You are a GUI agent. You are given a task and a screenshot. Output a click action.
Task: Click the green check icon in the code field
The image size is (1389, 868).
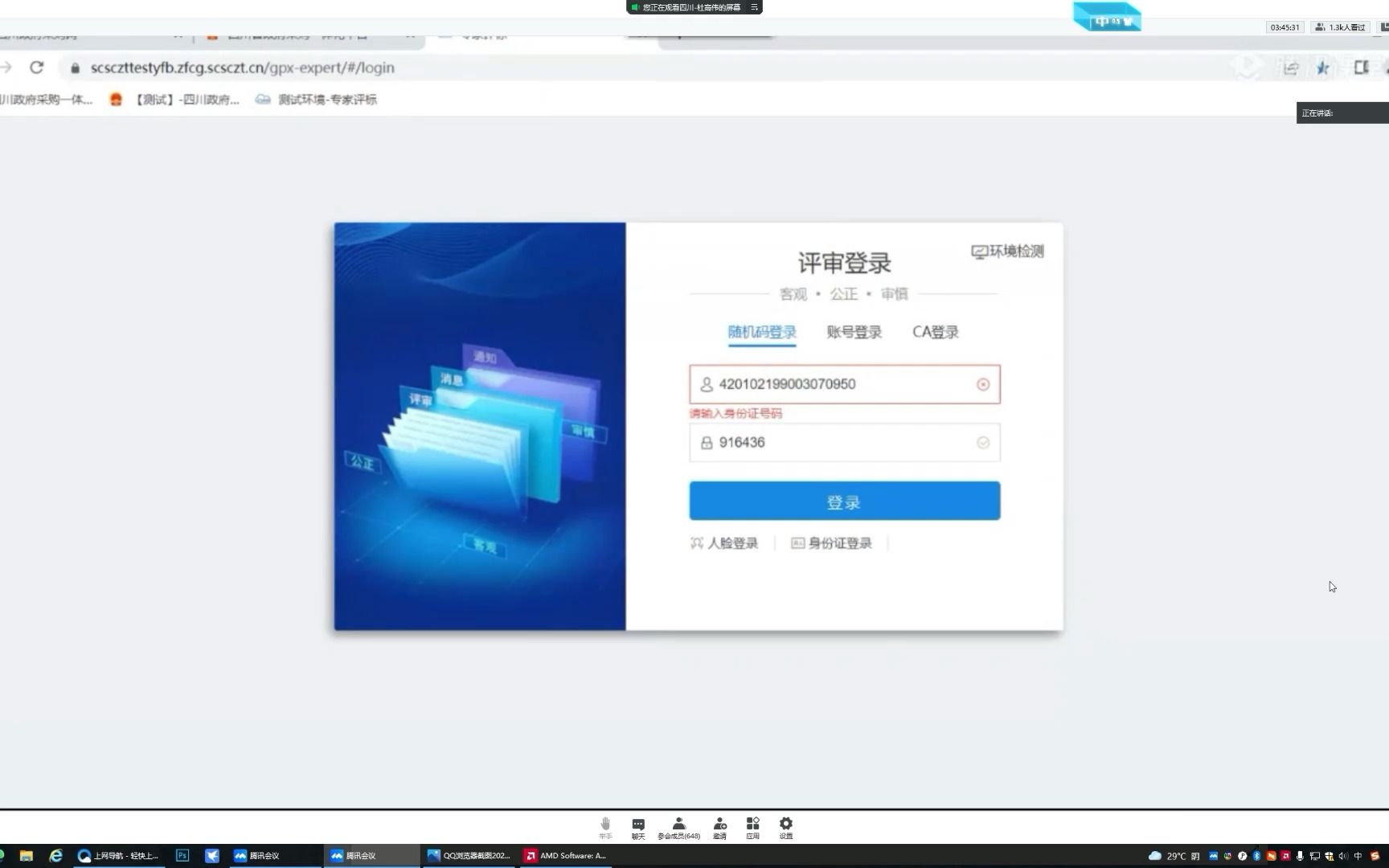click(982, 443)
